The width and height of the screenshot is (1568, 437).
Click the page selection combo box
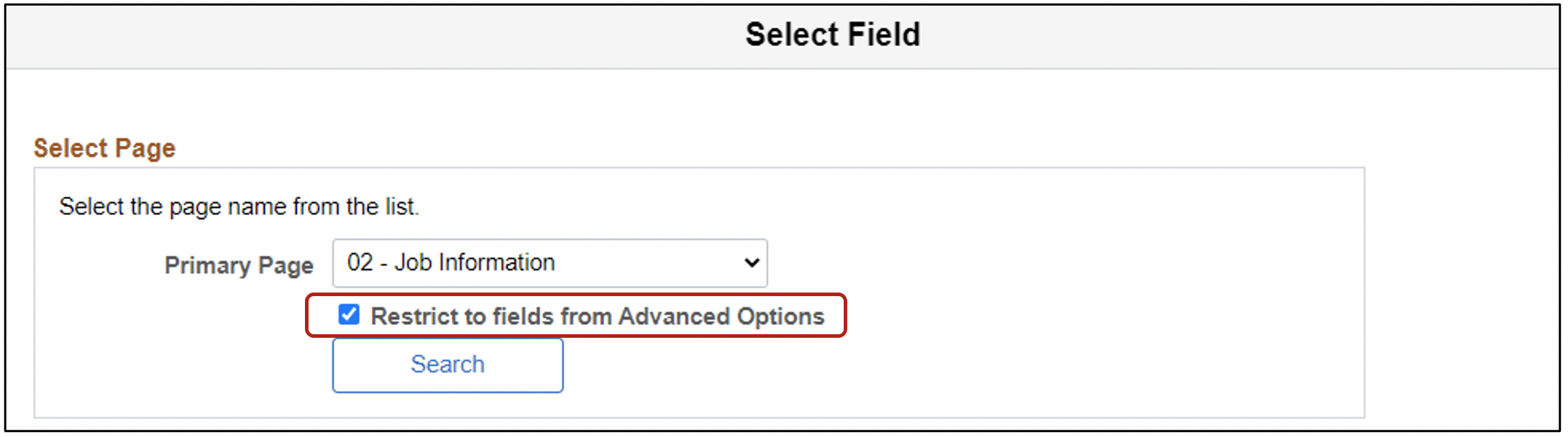549,263
